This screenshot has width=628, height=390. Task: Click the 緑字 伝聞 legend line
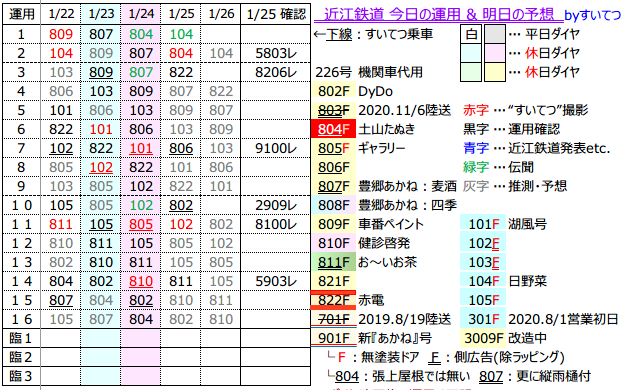(498, 167)
